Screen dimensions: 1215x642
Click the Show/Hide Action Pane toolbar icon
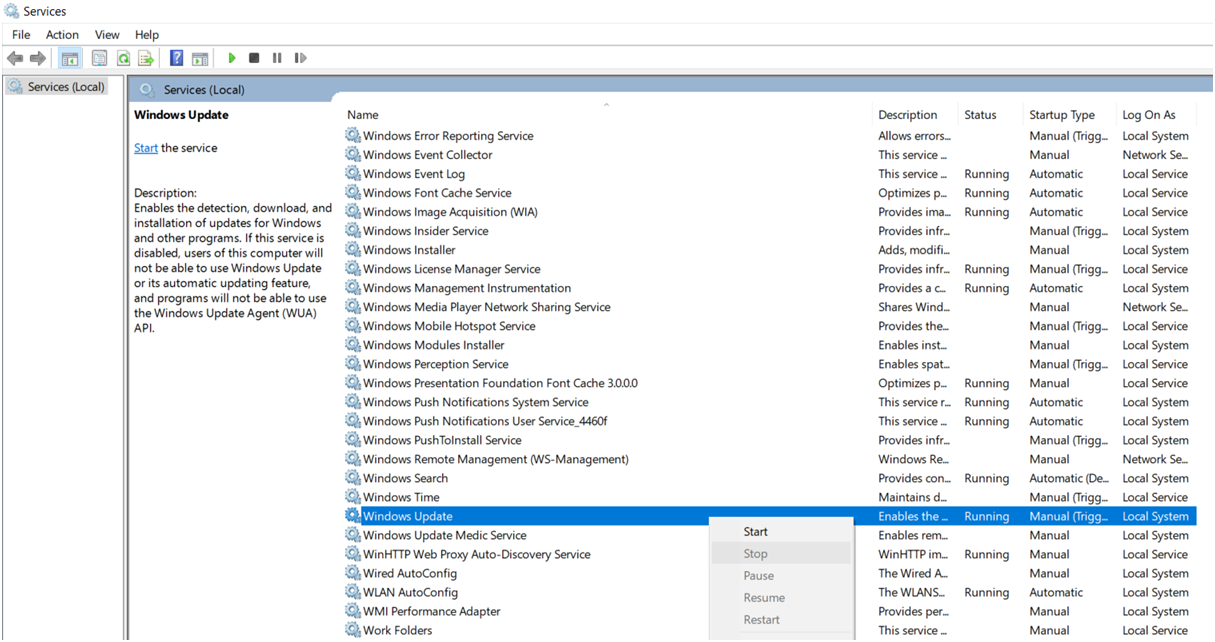click(x=200, y=58)
